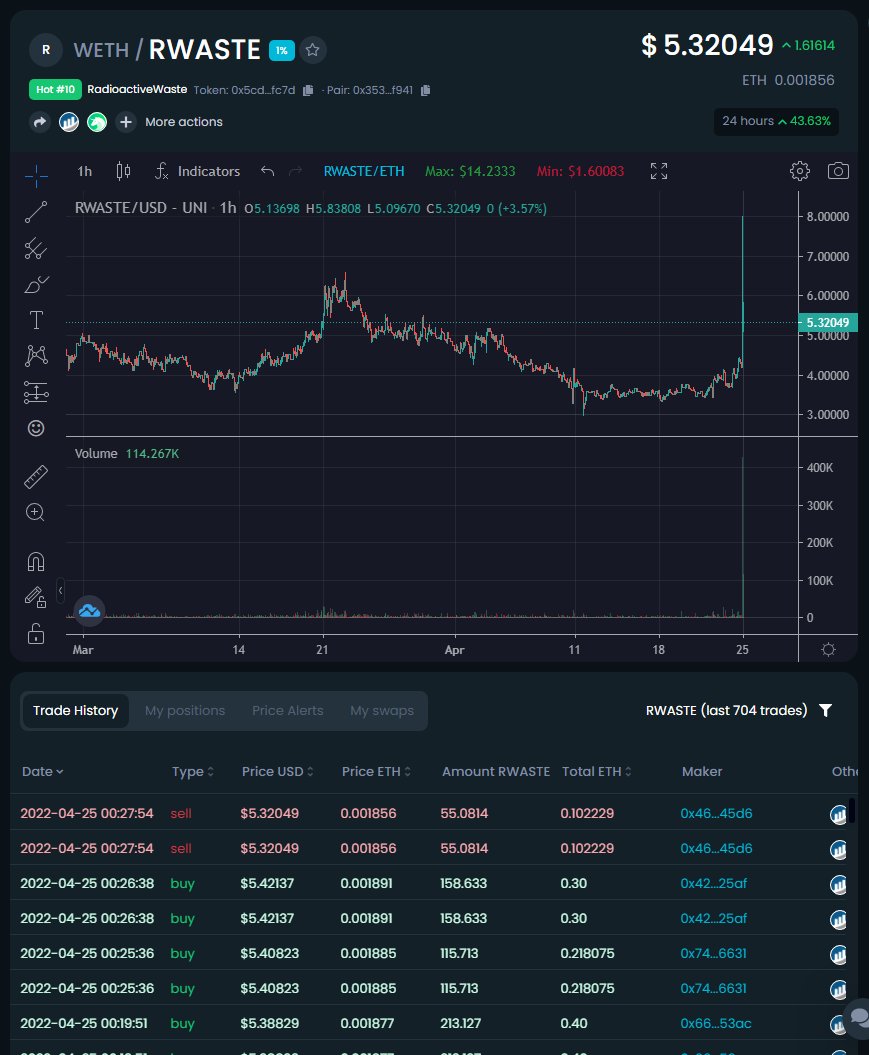The height and width of the screenshot is (1055, 869).
Task: Copy the pair address 0x353...f941
Action: pos(425,90)
